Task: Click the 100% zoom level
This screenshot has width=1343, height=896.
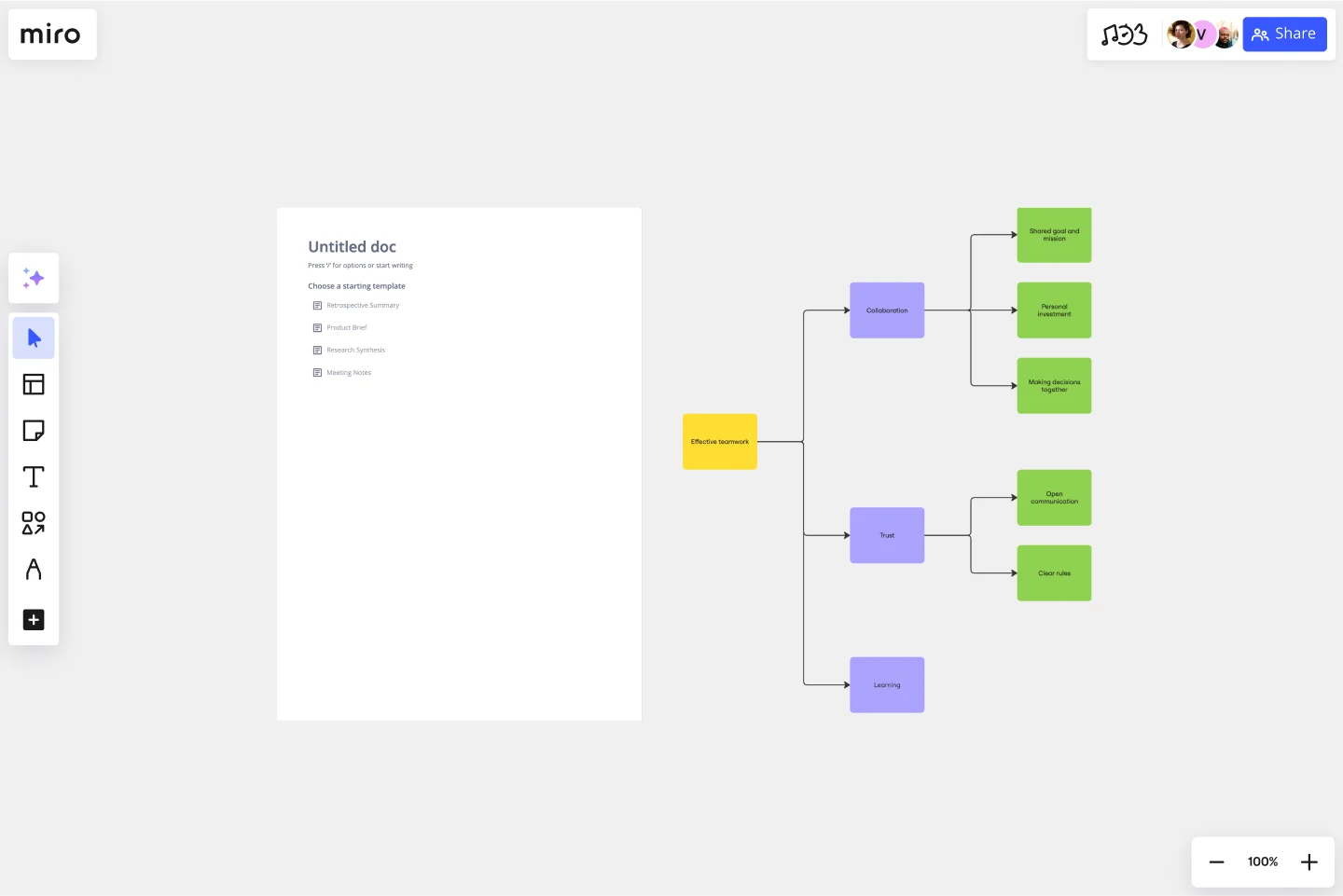Action: click(x=1263, y=862)
